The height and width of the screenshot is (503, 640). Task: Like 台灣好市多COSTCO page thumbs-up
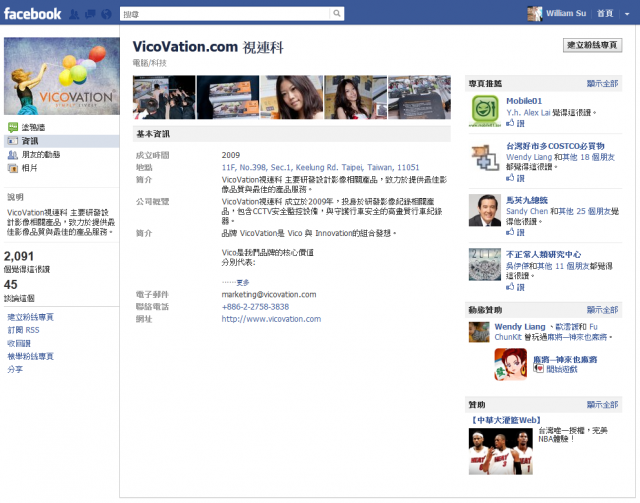(x=515, y=178)
